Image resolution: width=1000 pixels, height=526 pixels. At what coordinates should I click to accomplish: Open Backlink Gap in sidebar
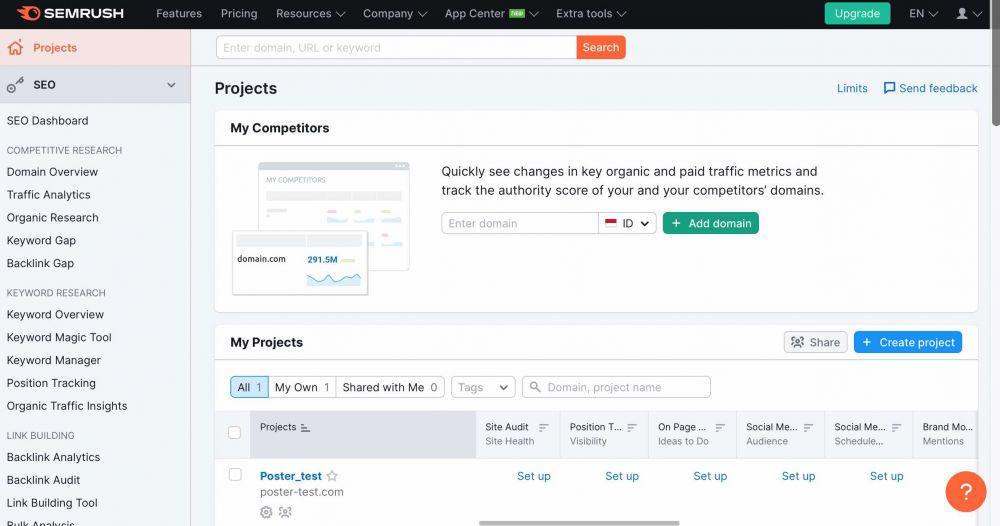tap(40, 263)
